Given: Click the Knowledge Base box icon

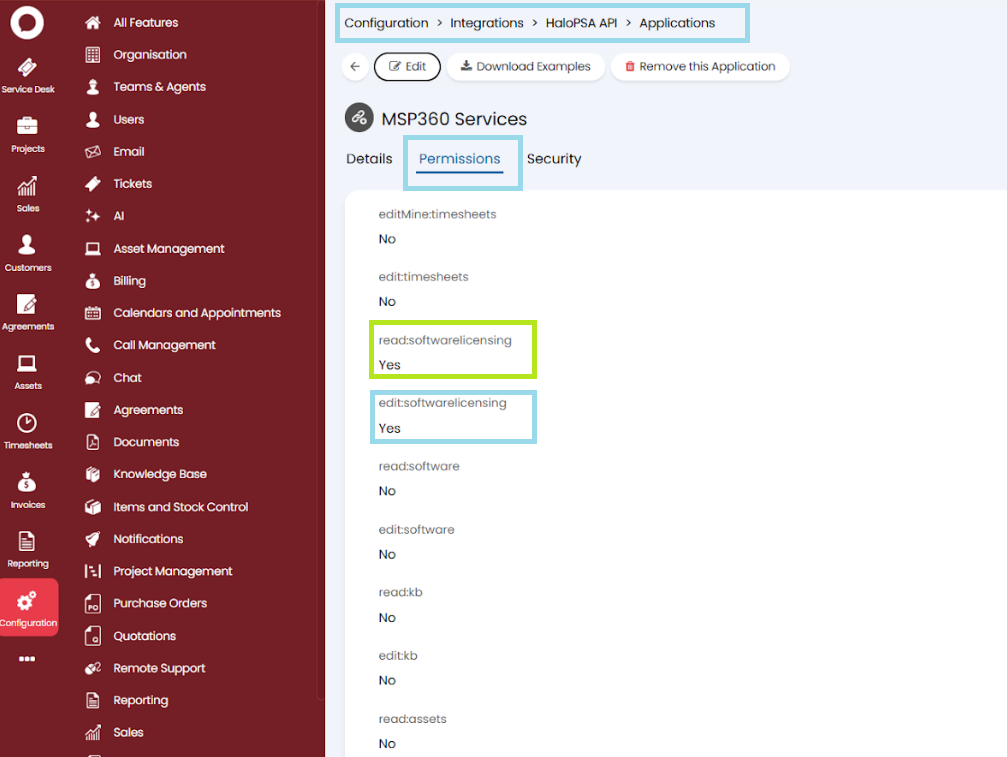Looking at the screenshot, I should pyautogui.click(x=92, y=474).
